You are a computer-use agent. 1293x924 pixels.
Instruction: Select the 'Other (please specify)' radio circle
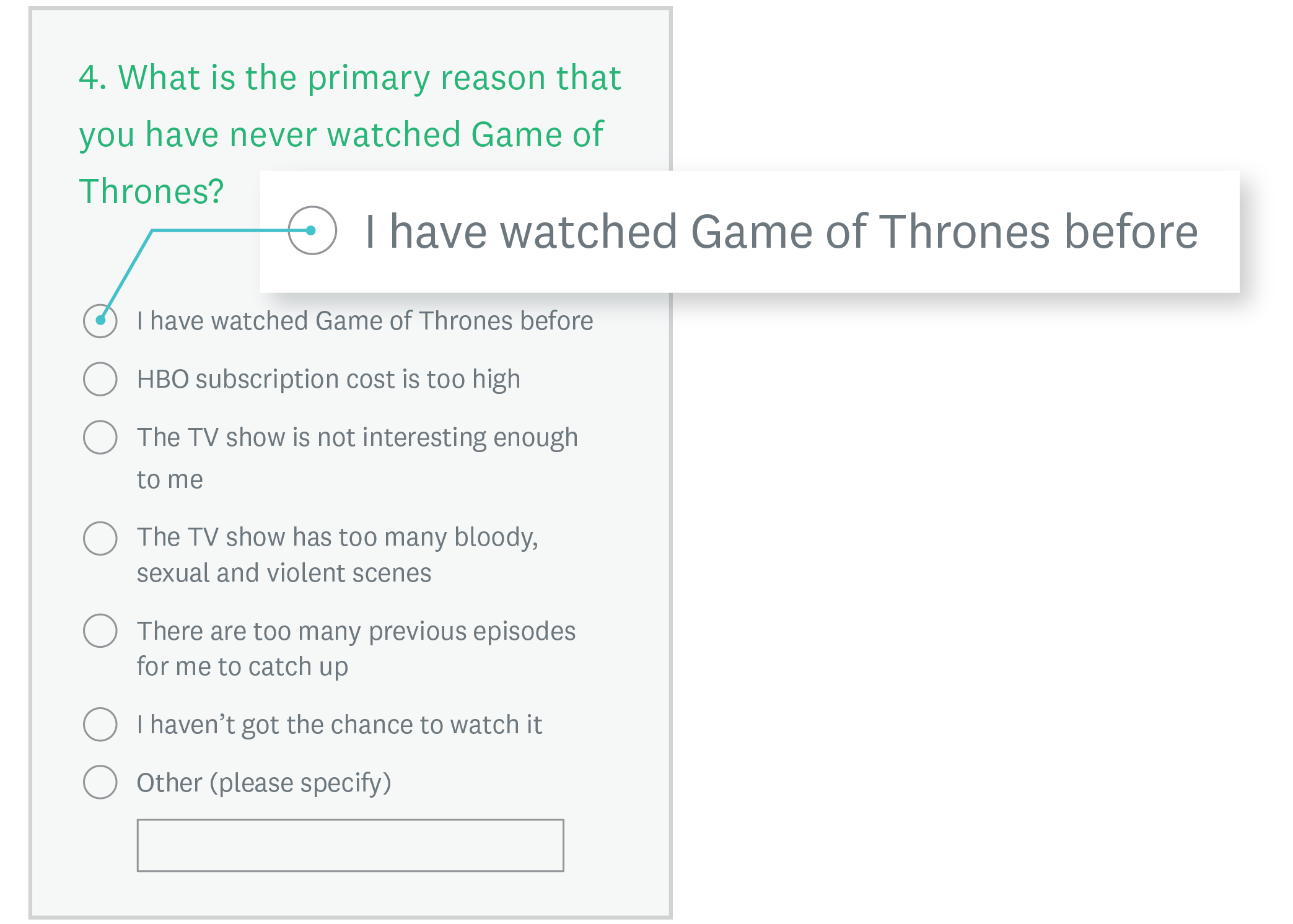pyautogui.click(x=100, y=782)
